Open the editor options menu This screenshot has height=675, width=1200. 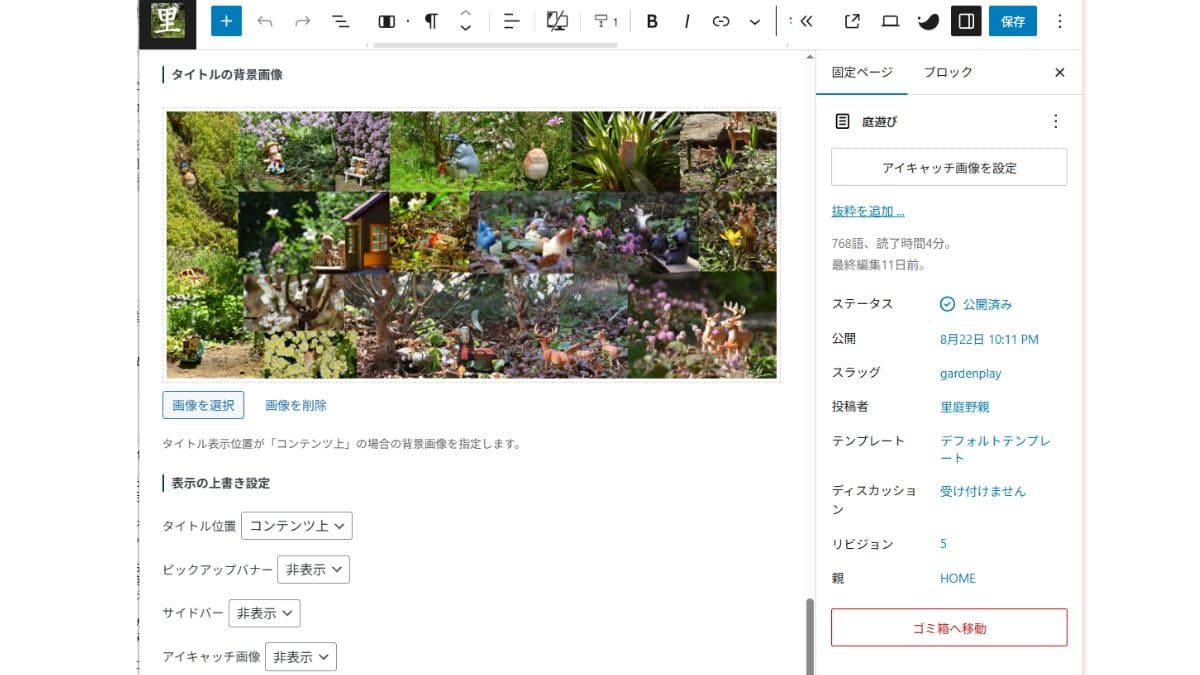pos(1060,21)
